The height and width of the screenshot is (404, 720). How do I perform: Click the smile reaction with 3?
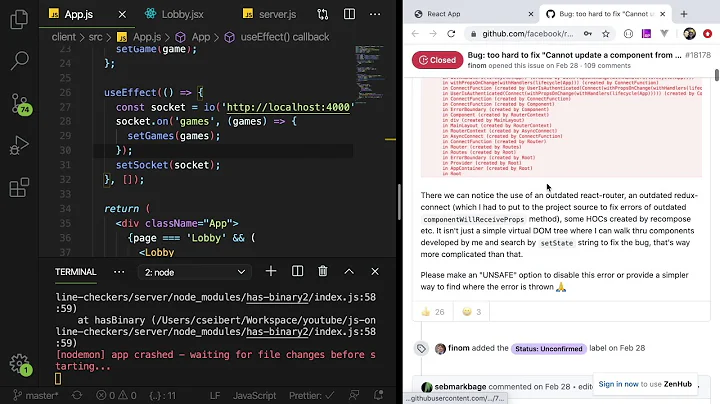click(472, 312)
